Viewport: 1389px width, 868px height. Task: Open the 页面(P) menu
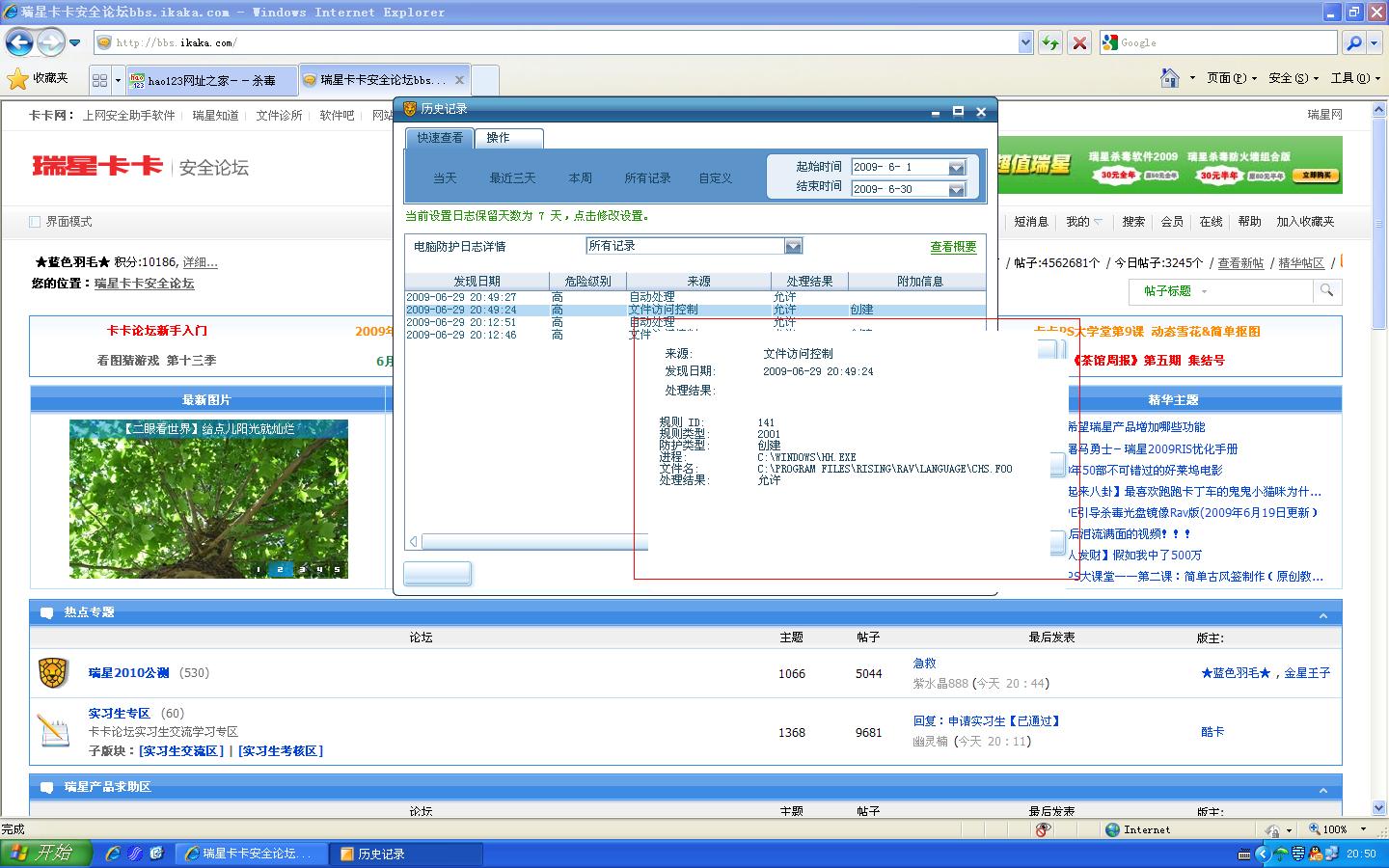coord(1232,78)
